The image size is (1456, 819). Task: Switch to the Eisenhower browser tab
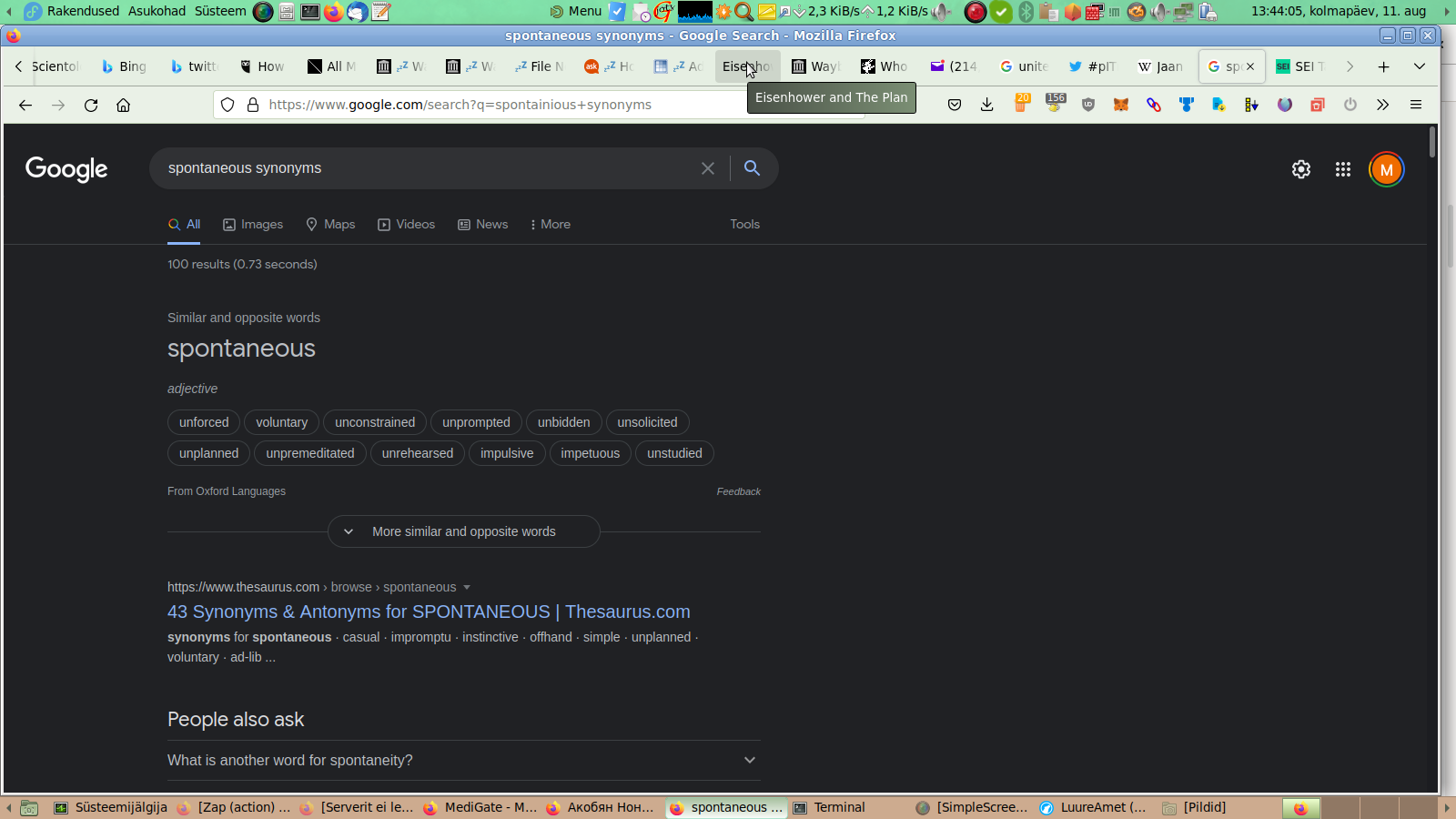746,66
